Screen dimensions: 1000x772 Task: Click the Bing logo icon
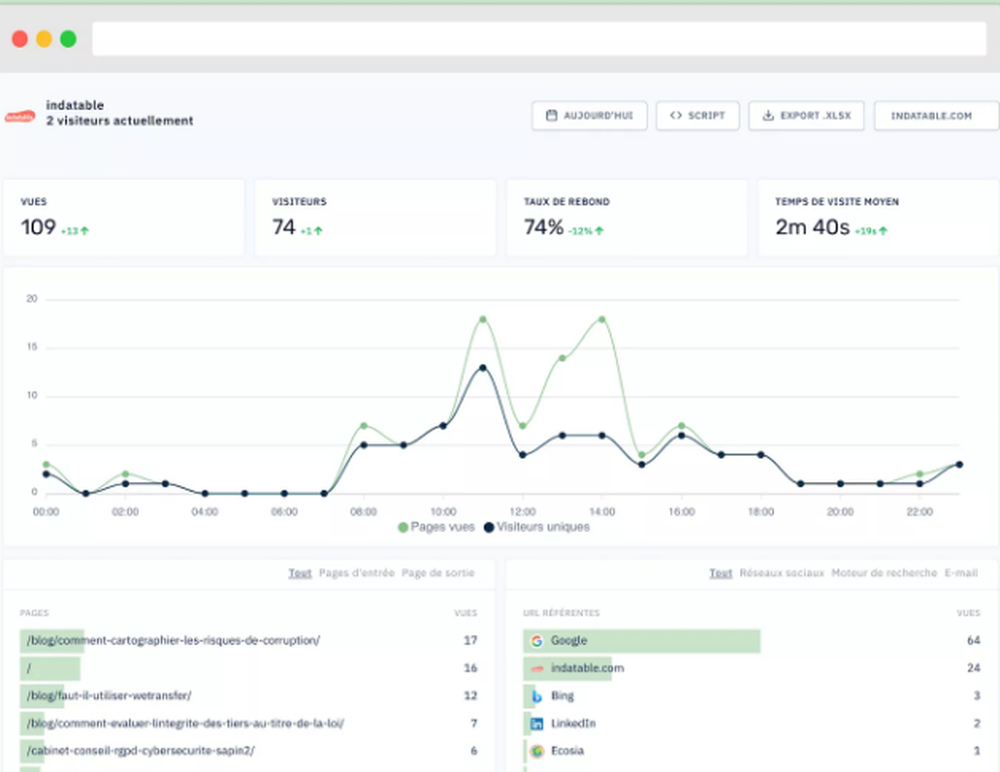click(x=537, y=696)
